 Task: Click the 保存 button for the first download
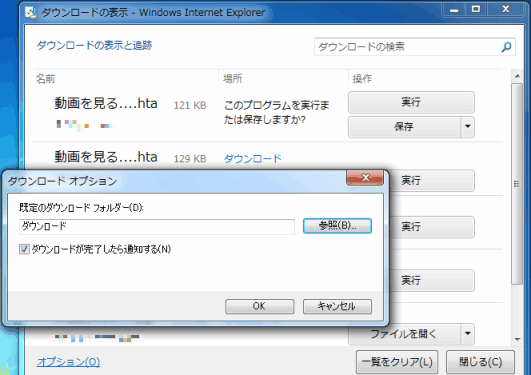click(x=404, y=127)
